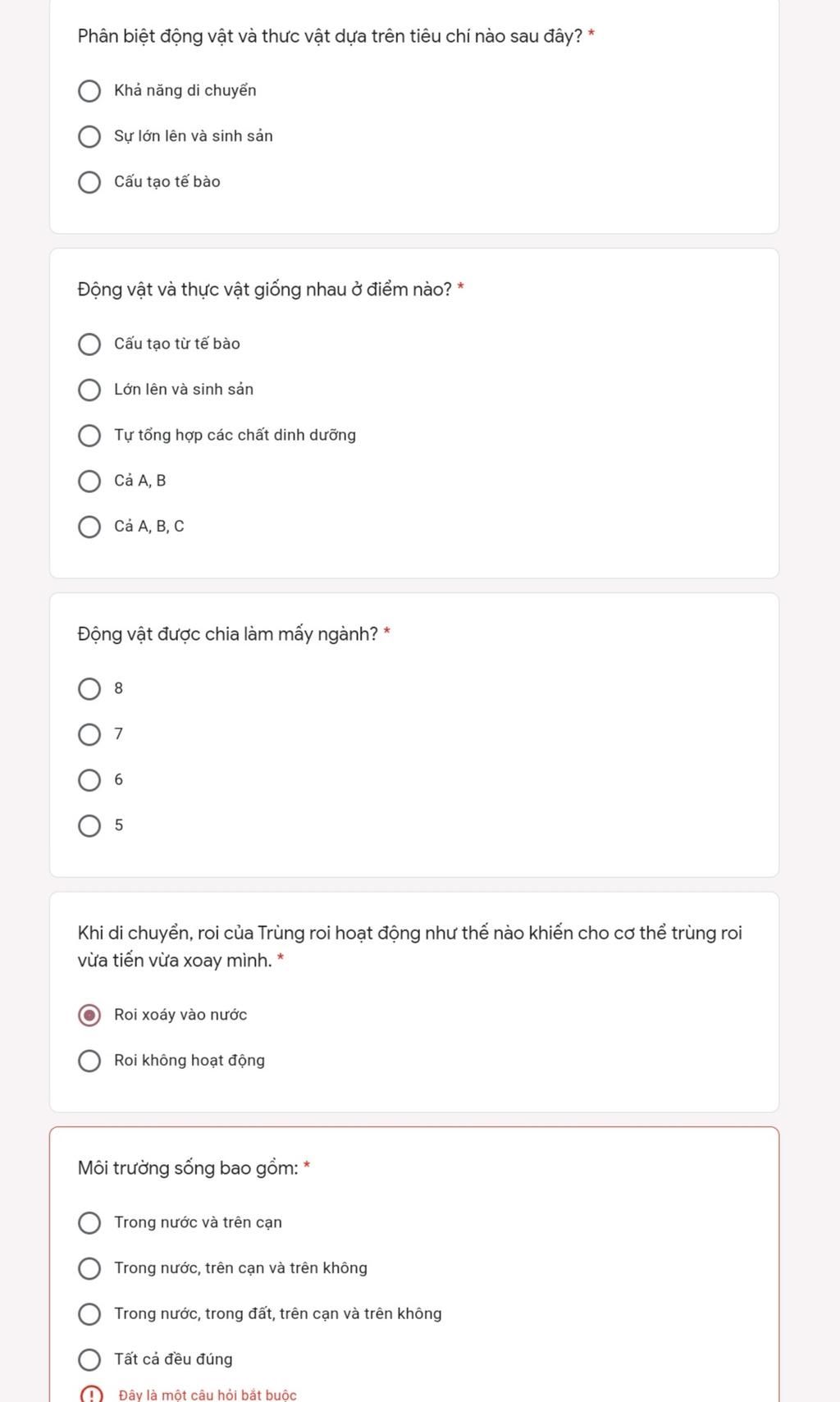This screenshot has height=1402, width=840.
Task: Click the 'Môi trường sống bao gồm' question title
Action: [188, 1168]
